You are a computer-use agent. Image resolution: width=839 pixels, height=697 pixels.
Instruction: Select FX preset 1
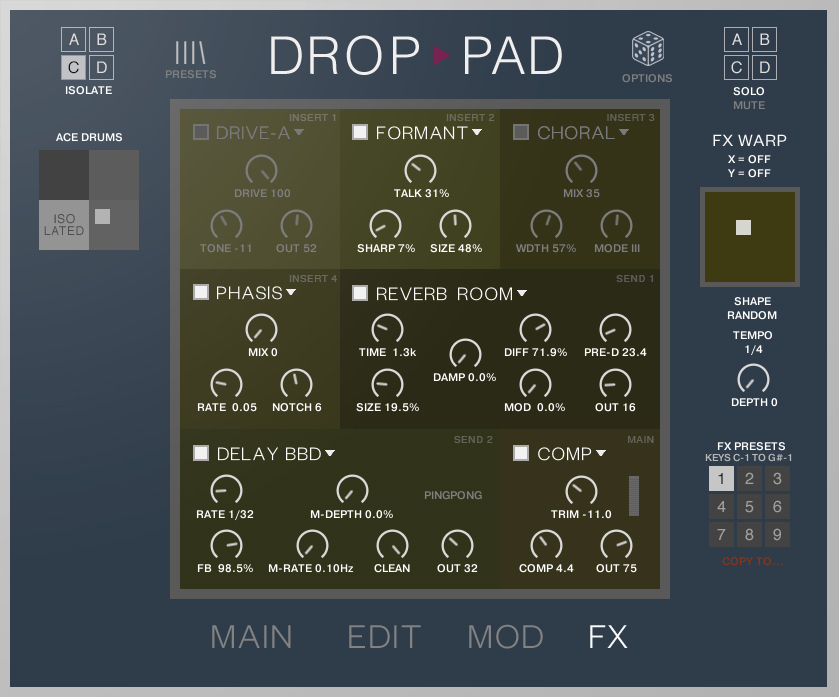(x=721, y=479)
